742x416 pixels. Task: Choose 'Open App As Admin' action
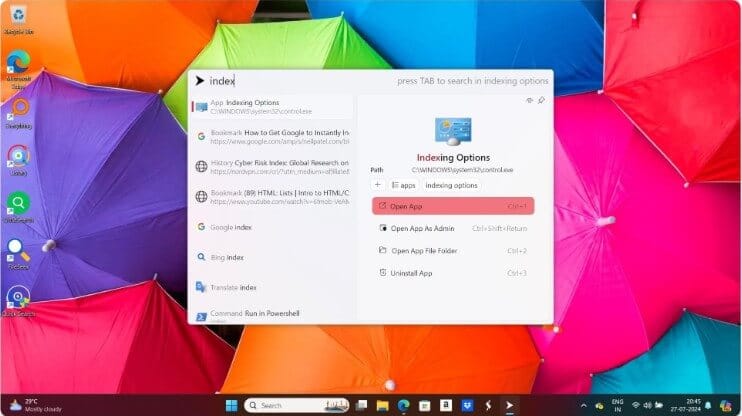[x=453, y=228]
